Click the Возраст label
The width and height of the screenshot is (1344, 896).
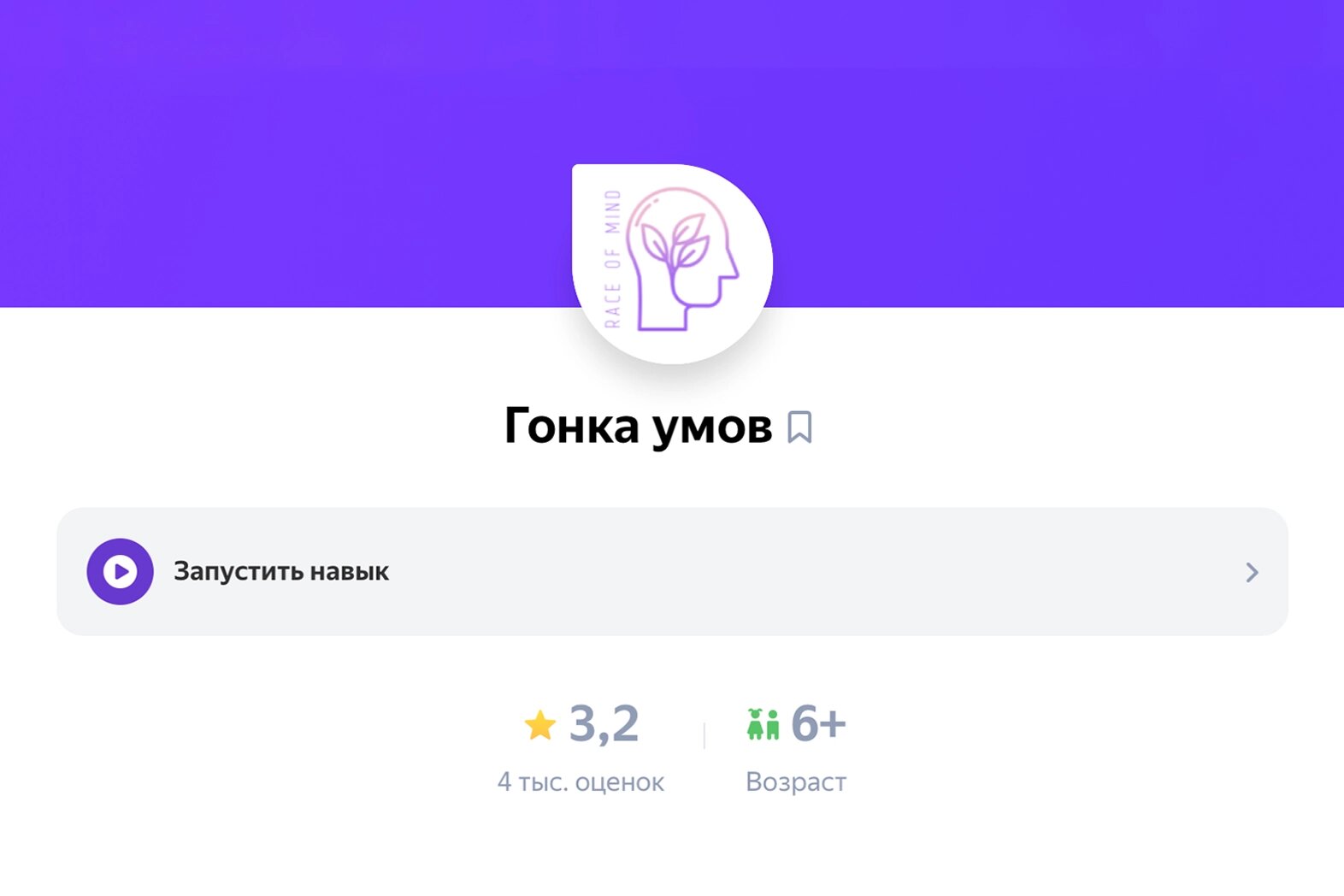click(x=796, y=781)
